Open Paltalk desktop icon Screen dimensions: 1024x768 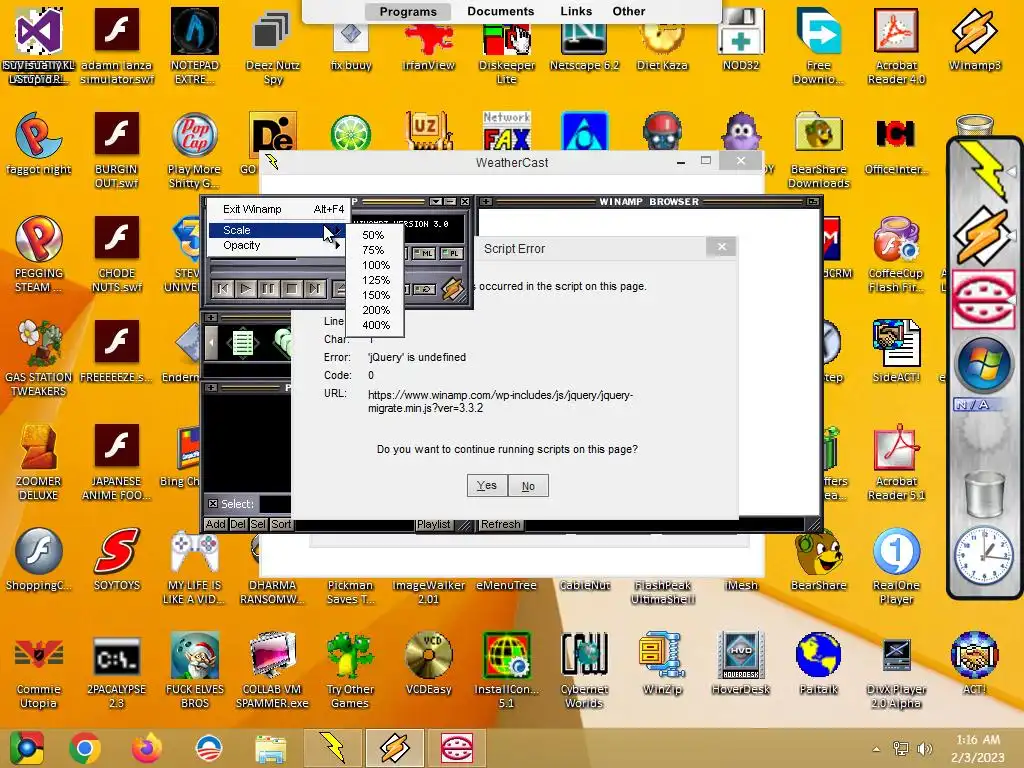click(x=818, y=664)
